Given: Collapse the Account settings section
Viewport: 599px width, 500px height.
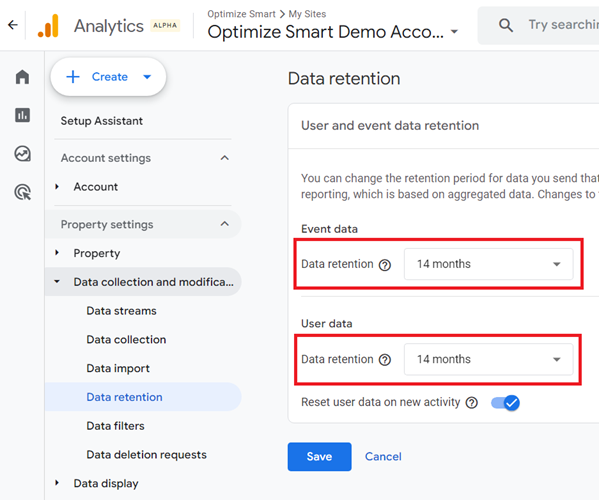Looking at the screenshot, I should click(x=225, y=158).
